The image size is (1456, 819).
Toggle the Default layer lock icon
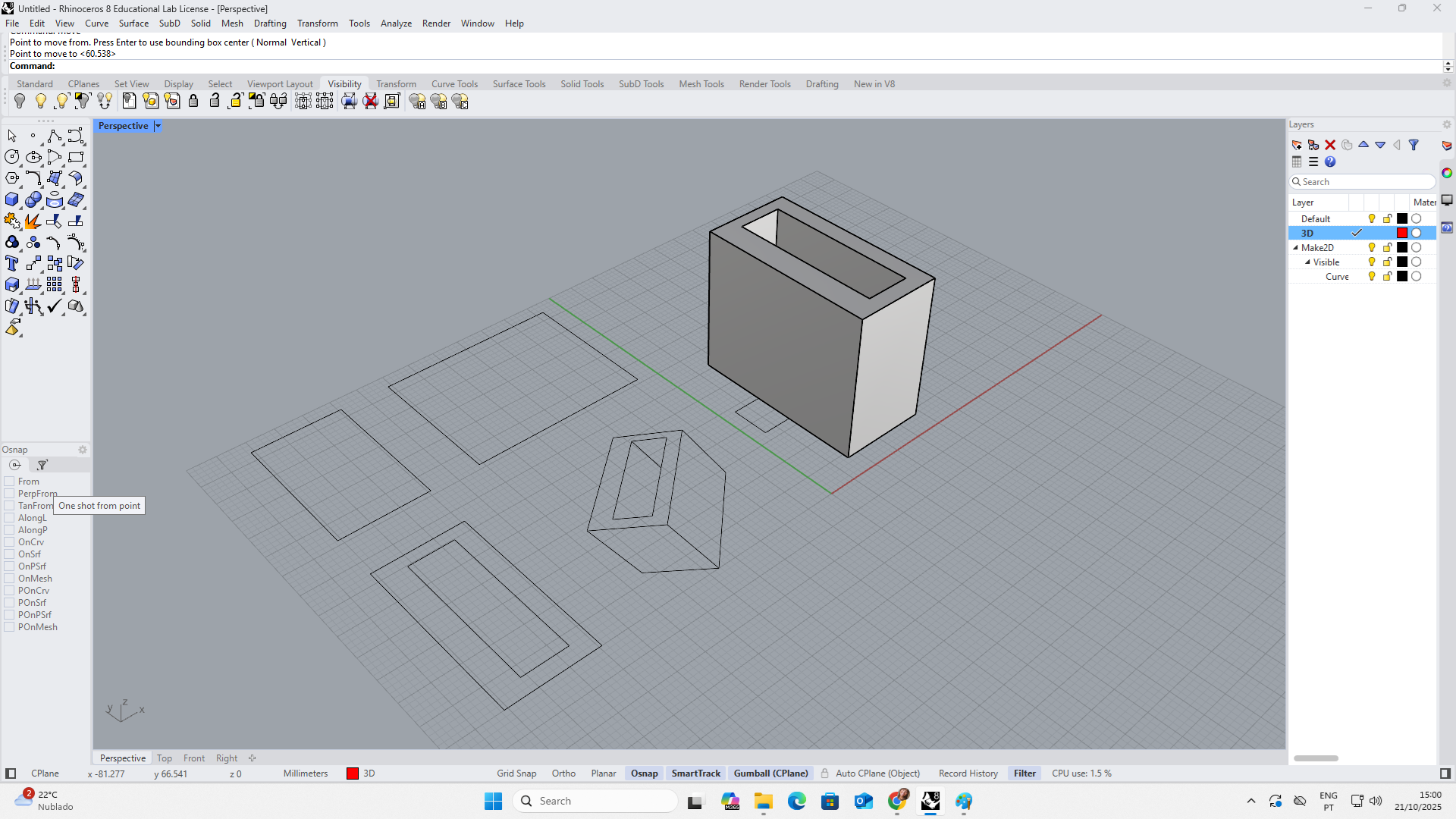click(1387, 219)
